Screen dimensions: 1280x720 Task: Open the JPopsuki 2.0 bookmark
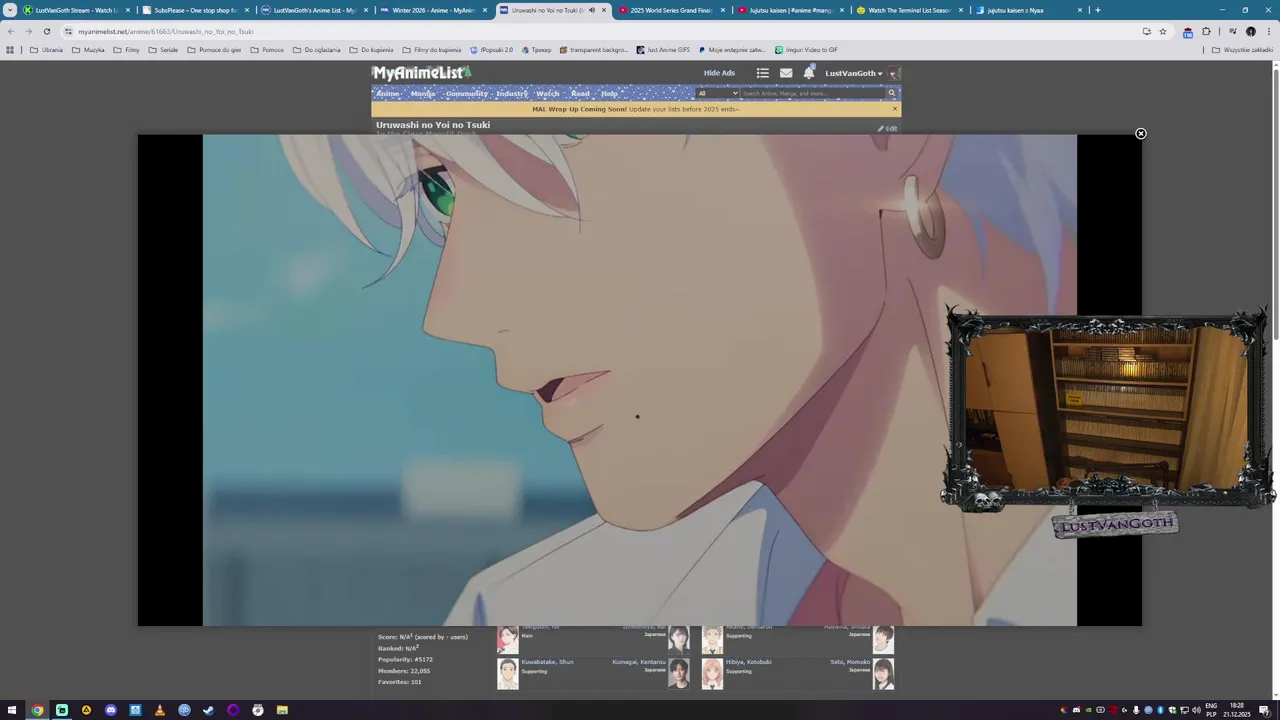tap(491, 50)
